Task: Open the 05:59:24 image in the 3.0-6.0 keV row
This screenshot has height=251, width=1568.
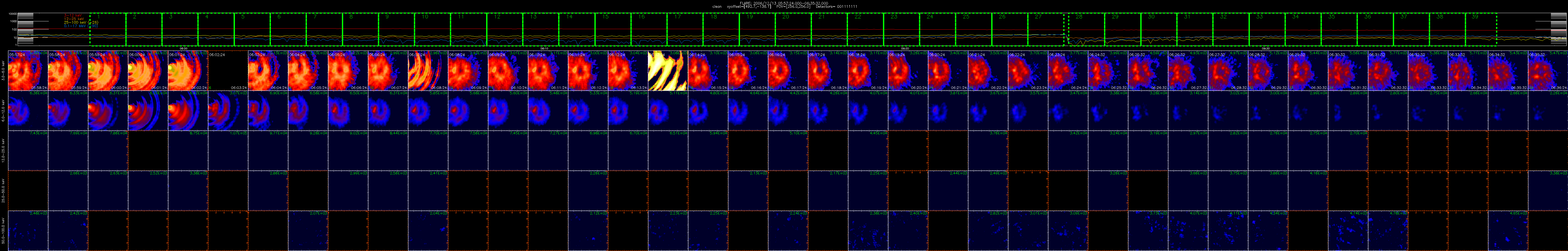Action: point(108,71)
